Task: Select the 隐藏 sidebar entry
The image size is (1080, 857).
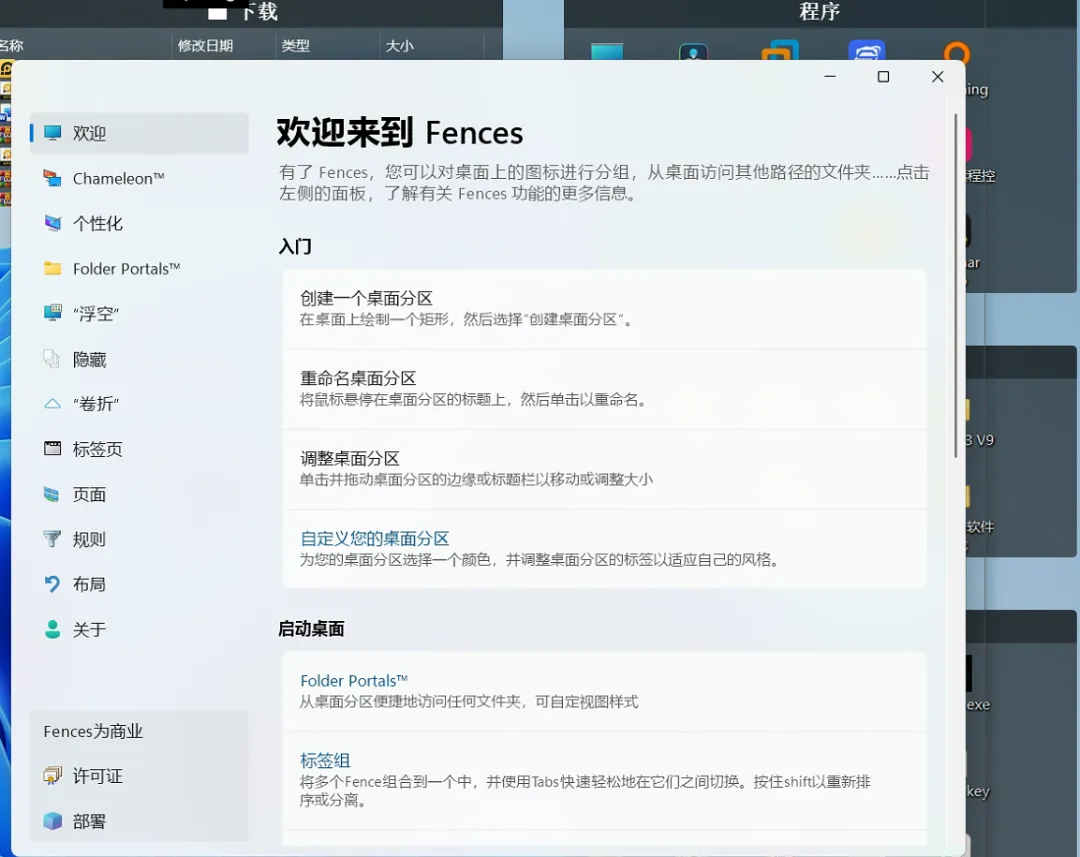Action: tap(89, 359)
